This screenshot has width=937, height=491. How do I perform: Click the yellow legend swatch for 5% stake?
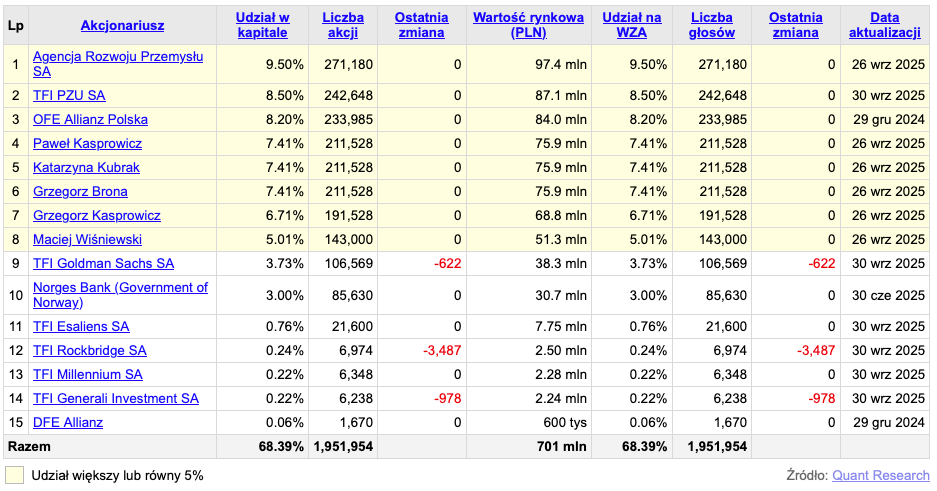coord(14,475)
